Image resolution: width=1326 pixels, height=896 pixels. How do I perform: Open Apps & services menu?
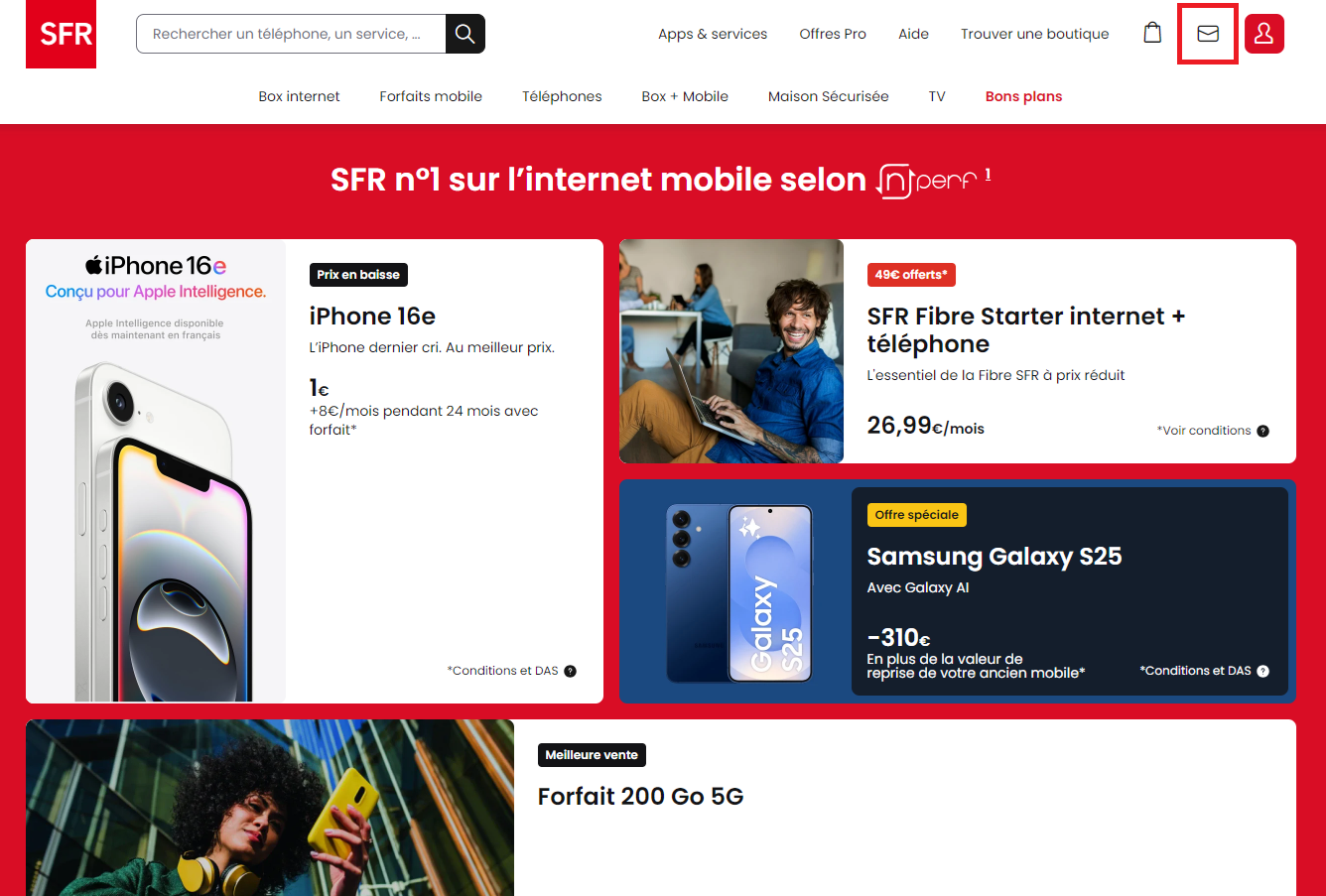[712, 34]
